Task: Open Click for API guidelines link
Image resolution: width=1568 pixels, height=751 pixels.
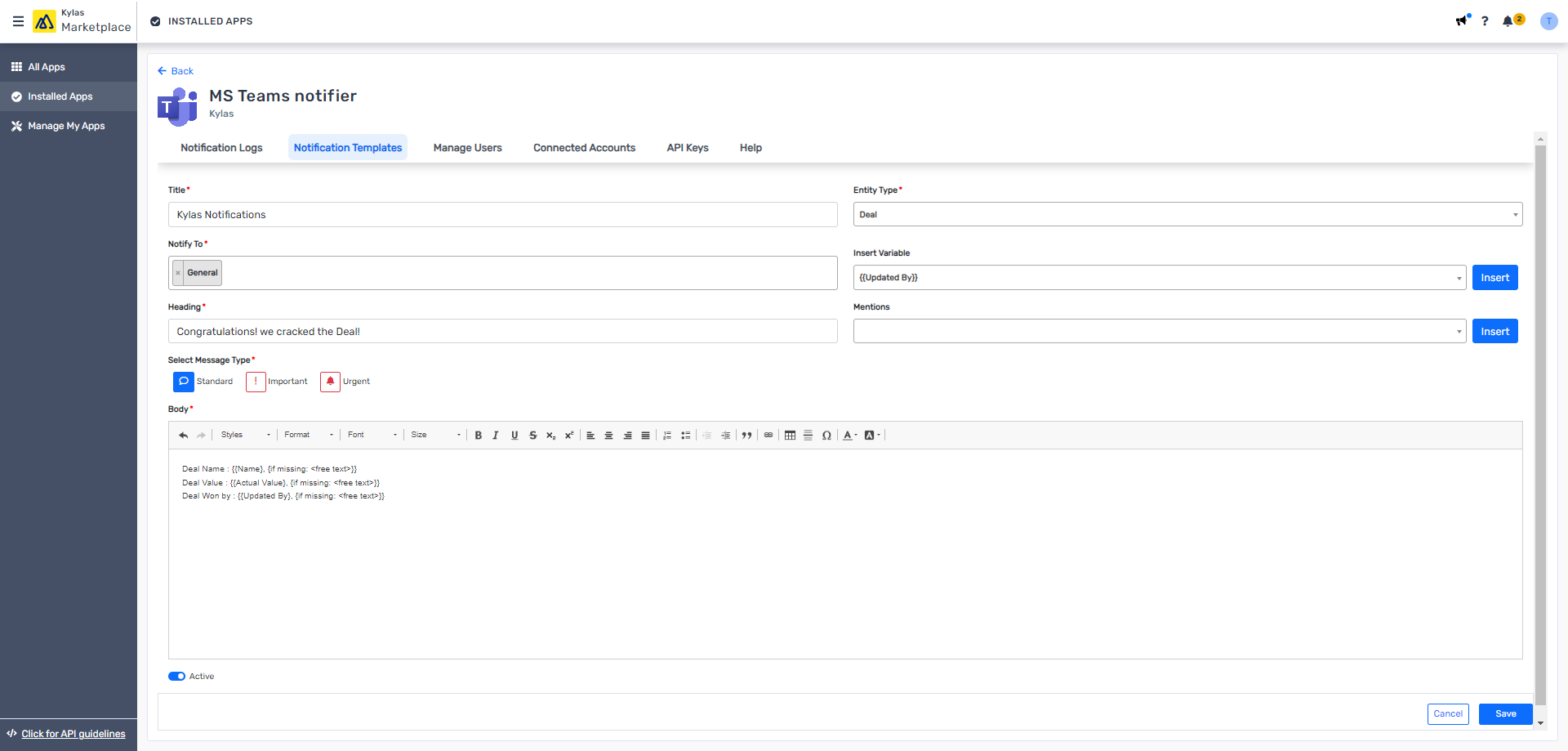Action: 73,734
